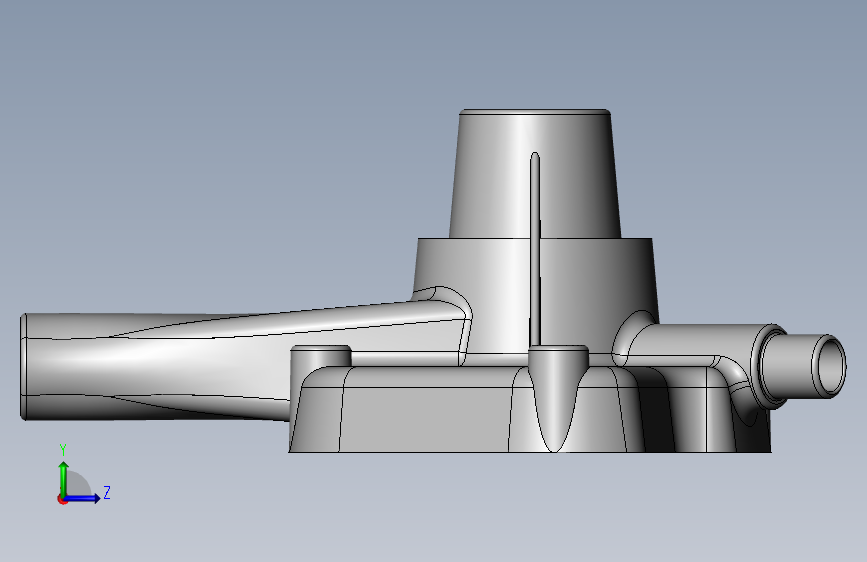The width and height of the screenshot is (867, 562).
Task: Select the small pipe opening on the right
Action: click(x=830, y=366)
